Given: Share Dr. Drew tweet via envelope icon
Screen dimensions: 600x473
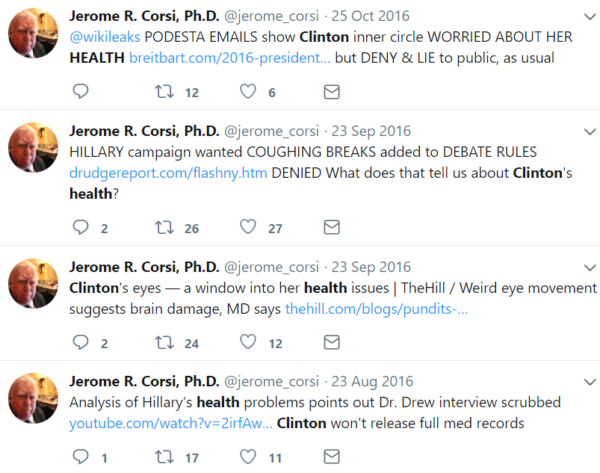Looking at the screenshot, I should pos(331,458).
